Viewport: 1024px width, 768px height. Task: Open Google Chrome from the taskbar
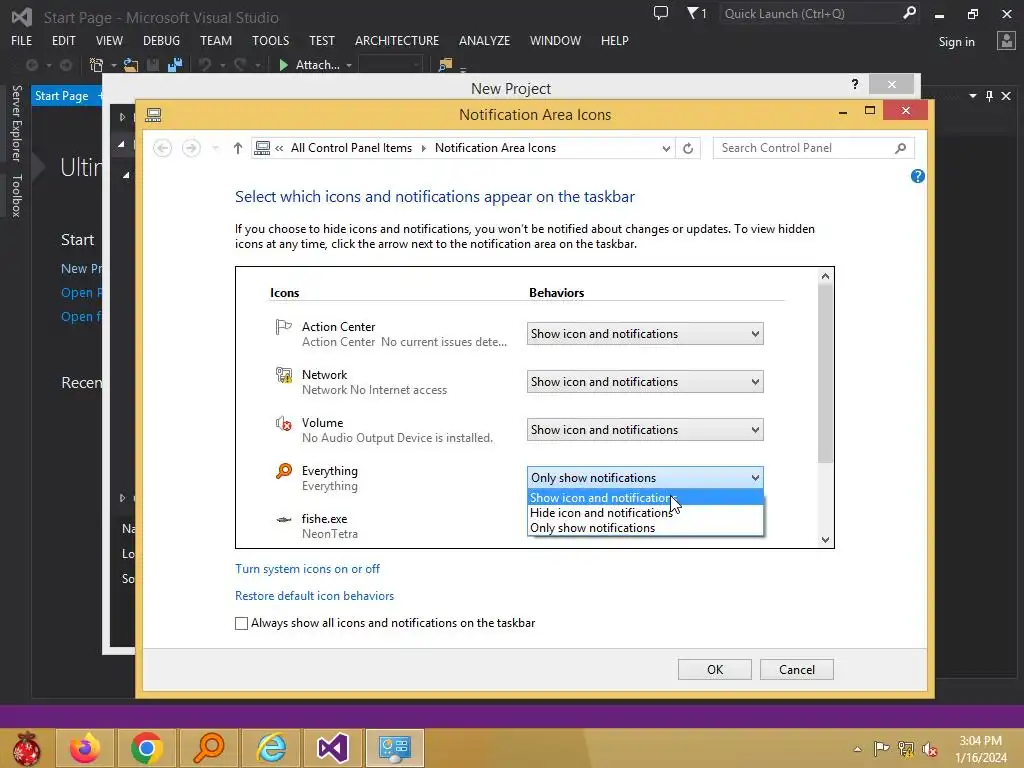coord(146,748)
